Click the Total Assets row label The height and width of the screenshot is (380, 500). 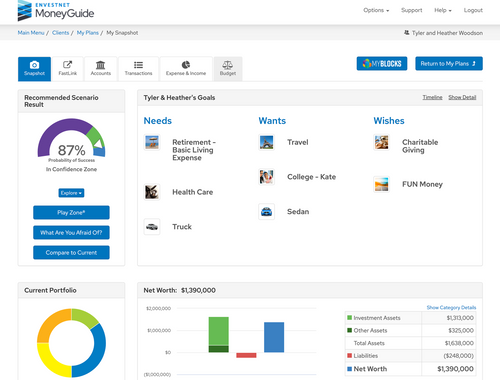point(369,343)
